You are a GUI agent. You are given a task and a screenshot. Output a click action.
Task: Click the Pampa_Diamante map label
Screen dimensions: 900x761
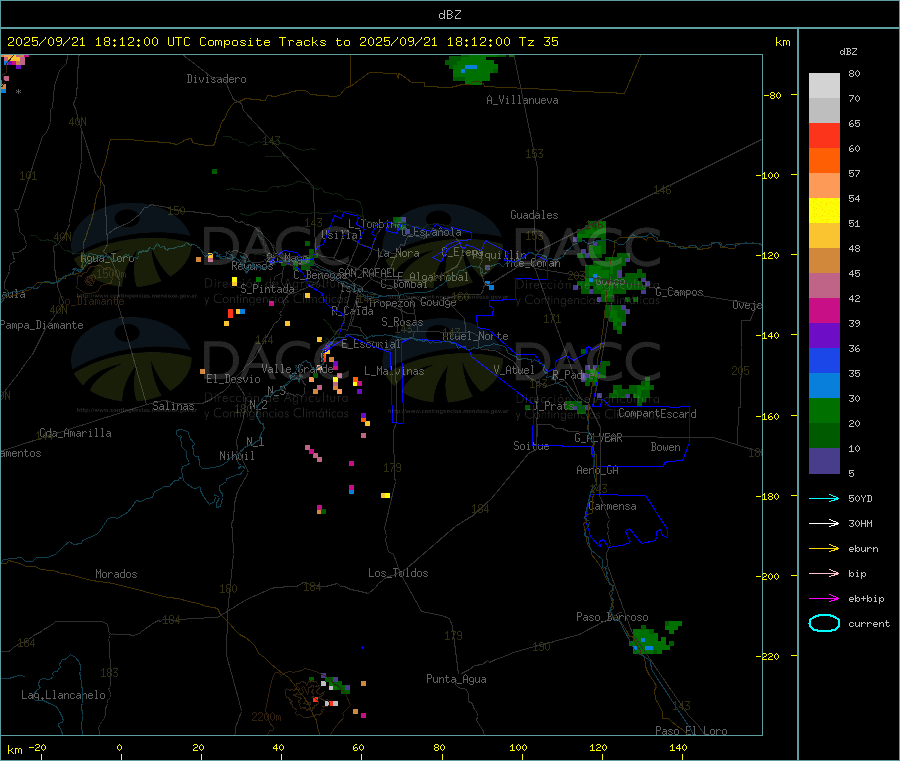pos(42,325)
